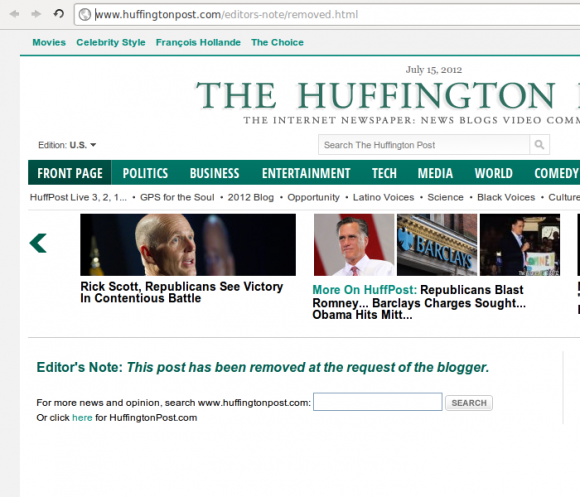Go to the Science subsection
The width and height of the screenshot is (580, 497).
pos(445,197)
